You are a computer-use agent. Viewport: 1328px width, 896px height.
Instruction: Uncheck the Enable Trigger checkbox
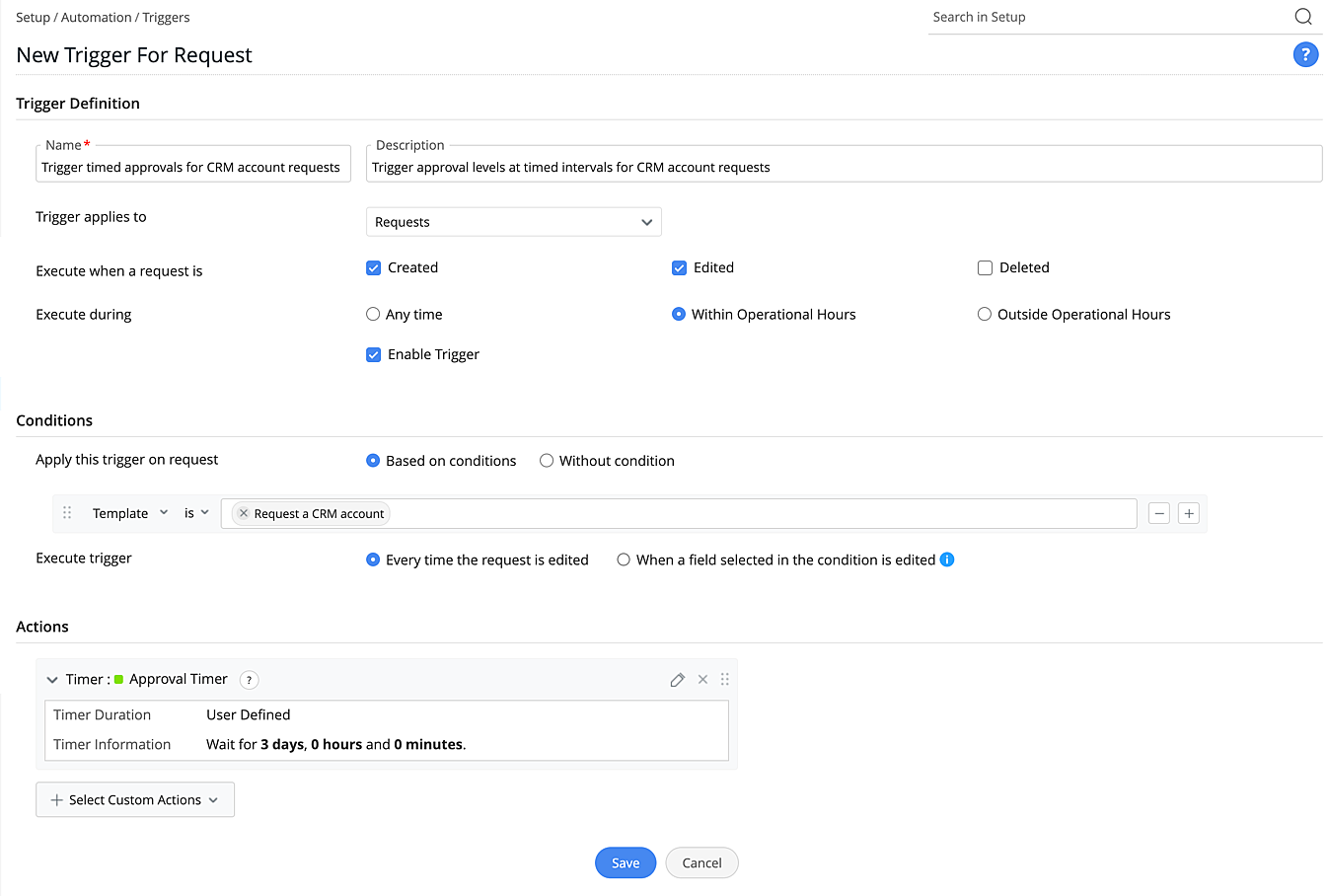pos(374,355)
